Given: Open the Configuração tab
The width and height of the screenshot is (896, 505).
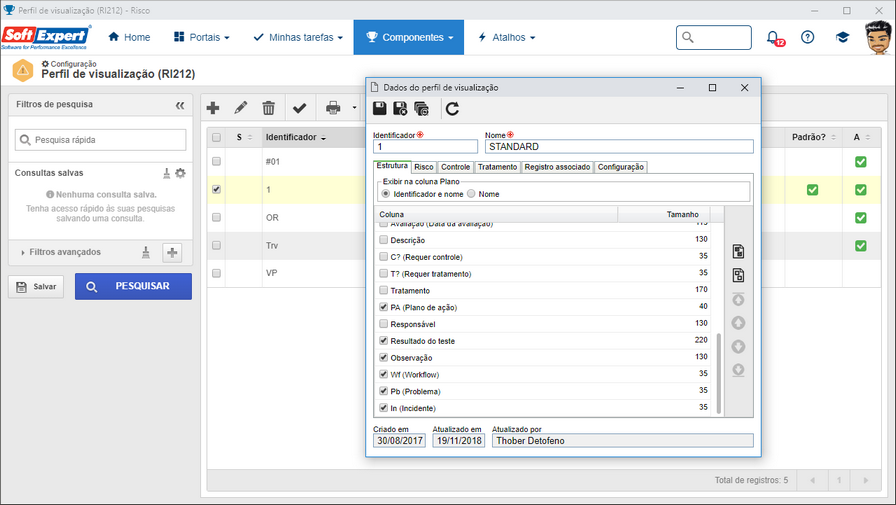Looking at the screenshot, I should [621, 167].
